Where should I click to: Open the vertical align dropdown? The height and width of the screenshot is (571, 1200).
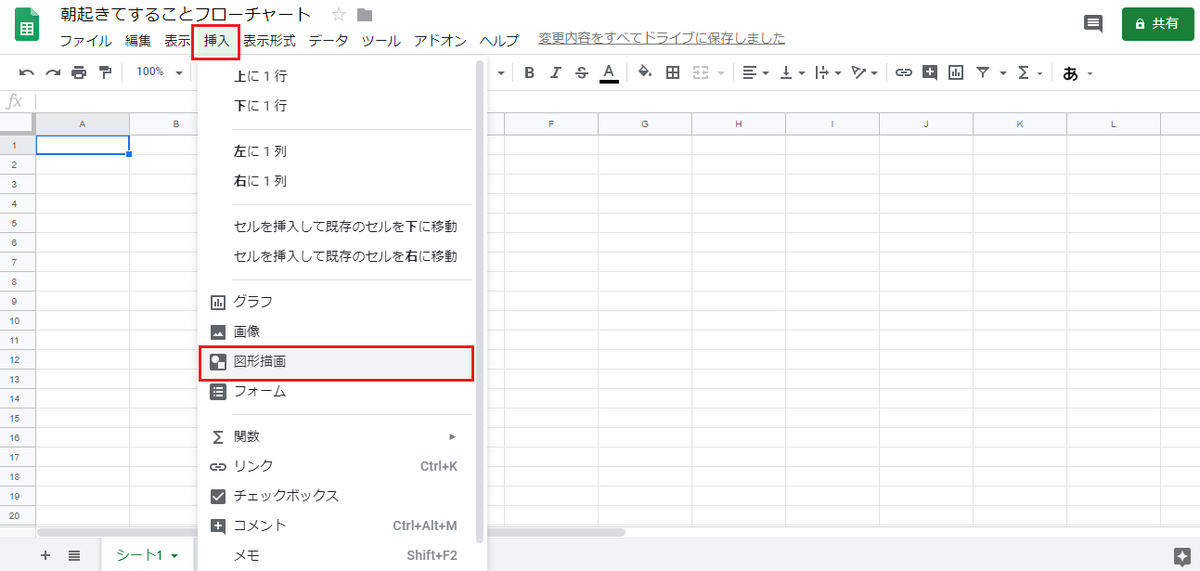click(x=791, y=72)
